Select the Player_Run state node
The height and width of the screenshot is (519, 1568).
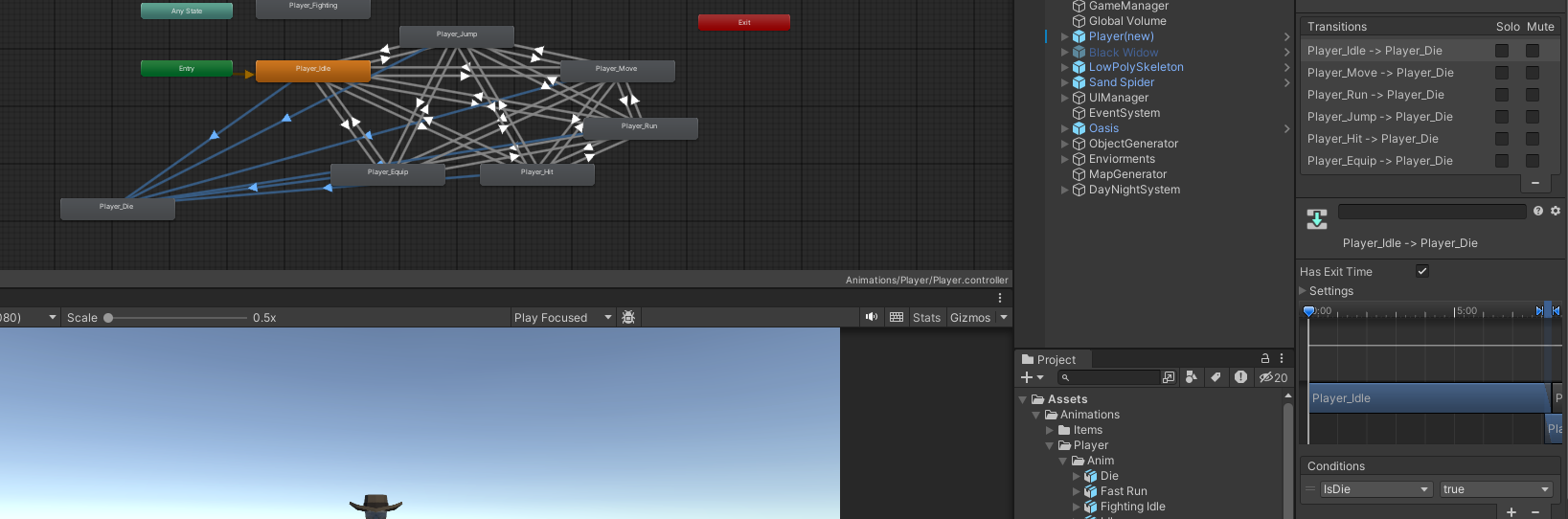(x=640, y=127)
